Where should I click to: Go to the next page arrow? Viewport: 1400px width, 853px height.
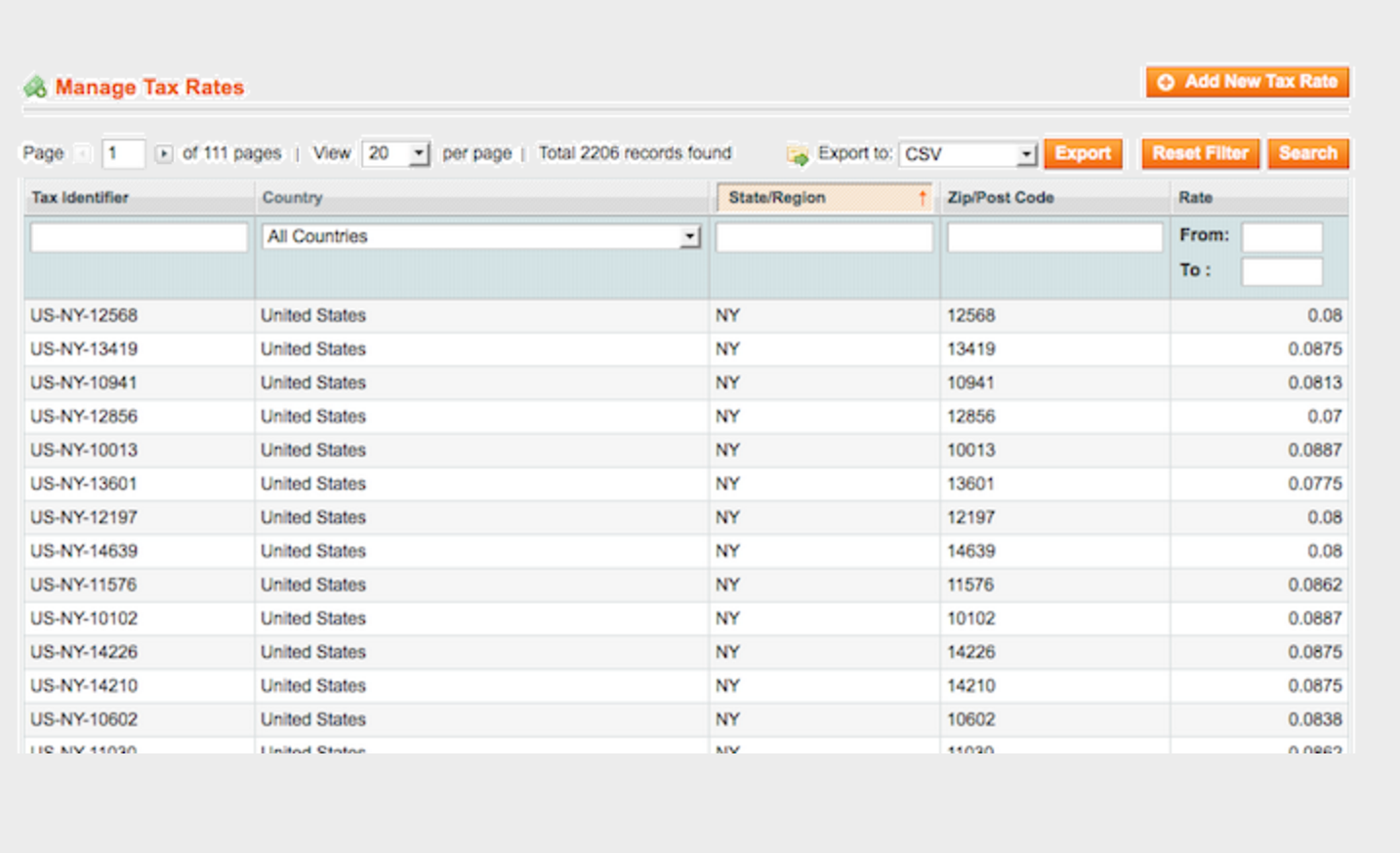164,153
